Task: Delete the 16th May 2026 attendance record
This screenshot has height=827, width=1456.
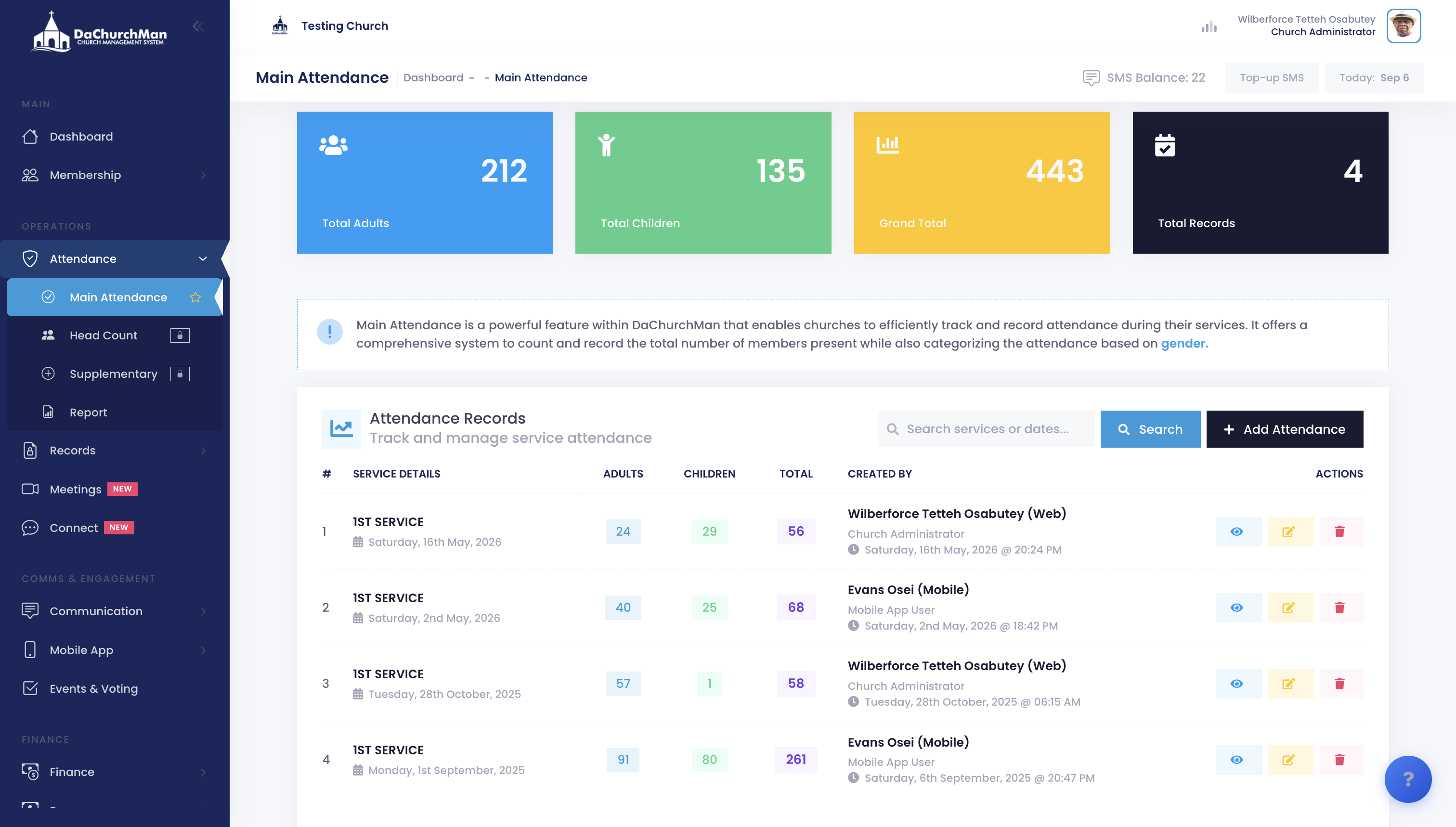Action: point(1340,531)
